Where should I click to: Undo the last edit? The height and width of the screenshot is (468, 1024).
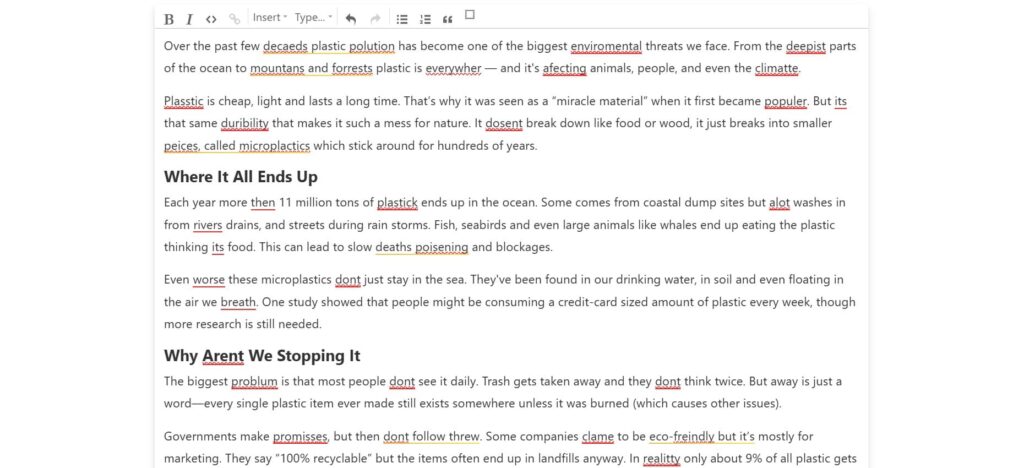tap(351, 19)
